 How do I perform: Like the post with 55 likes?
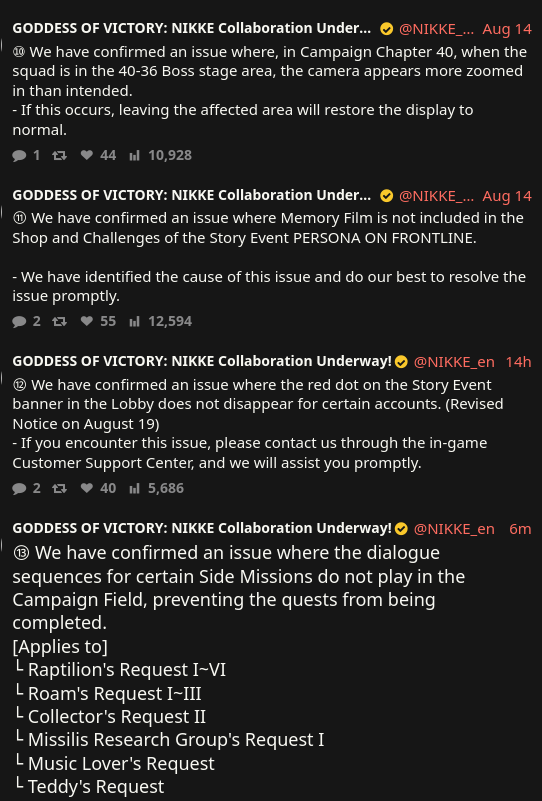[87, 321]
